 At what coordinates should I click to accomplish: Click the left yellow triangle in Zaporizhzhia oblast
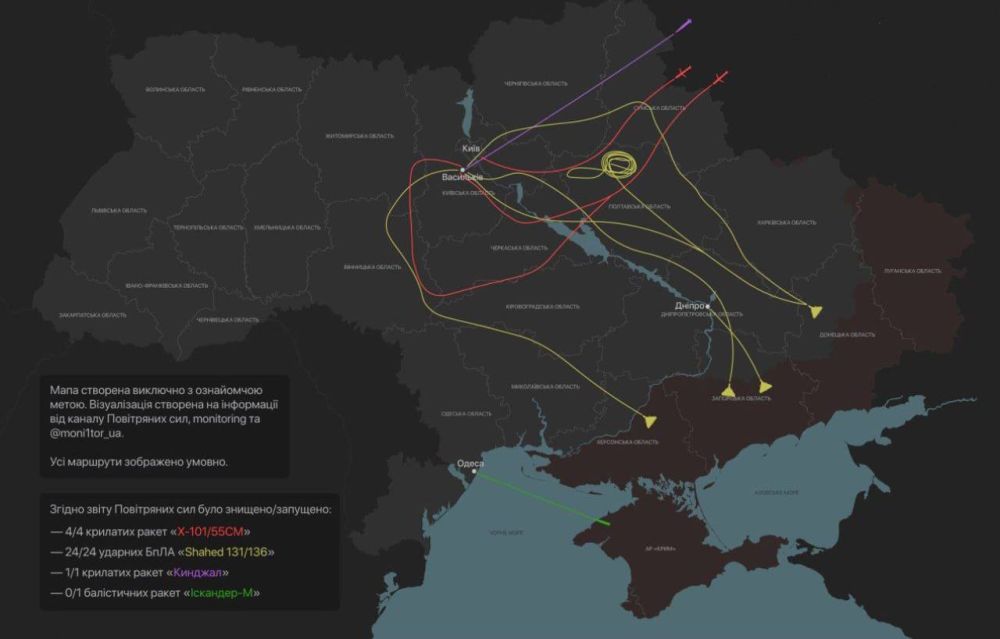click(729, 391)
